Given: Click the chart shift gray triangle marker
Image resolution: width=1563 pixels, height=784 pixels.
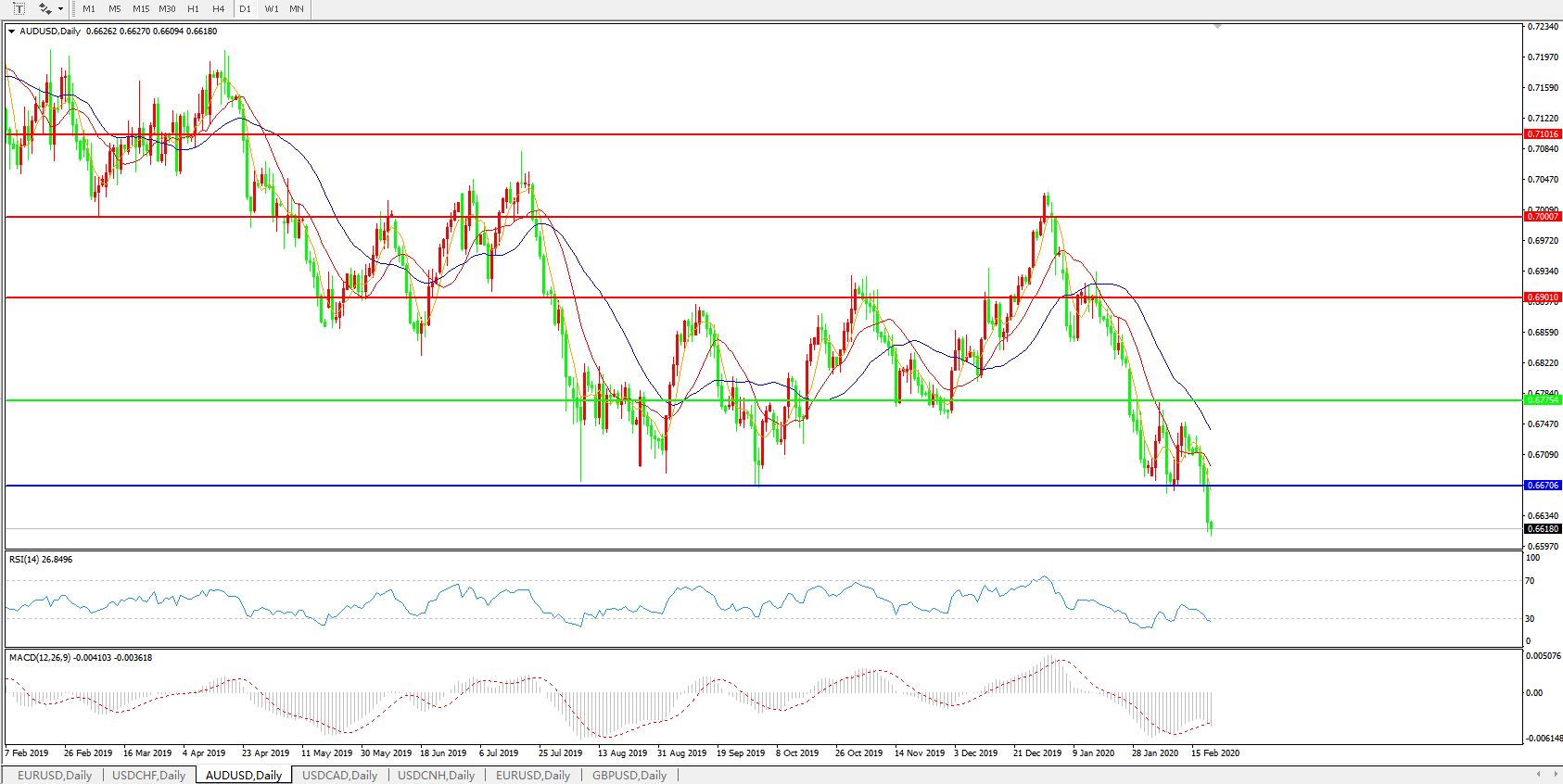Looking at the screenshot, I should point(1217,27).
